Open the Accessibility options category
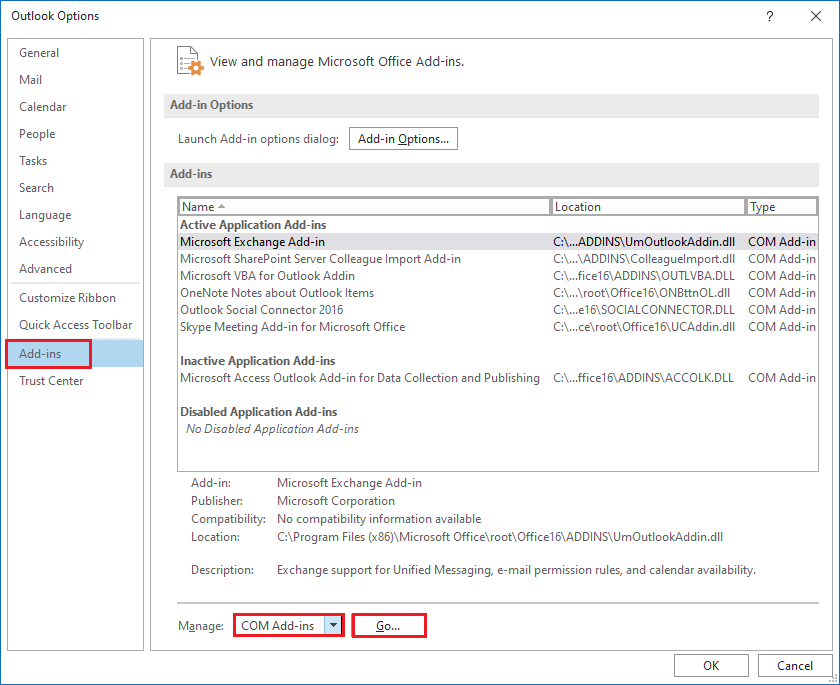 point(75,242)
